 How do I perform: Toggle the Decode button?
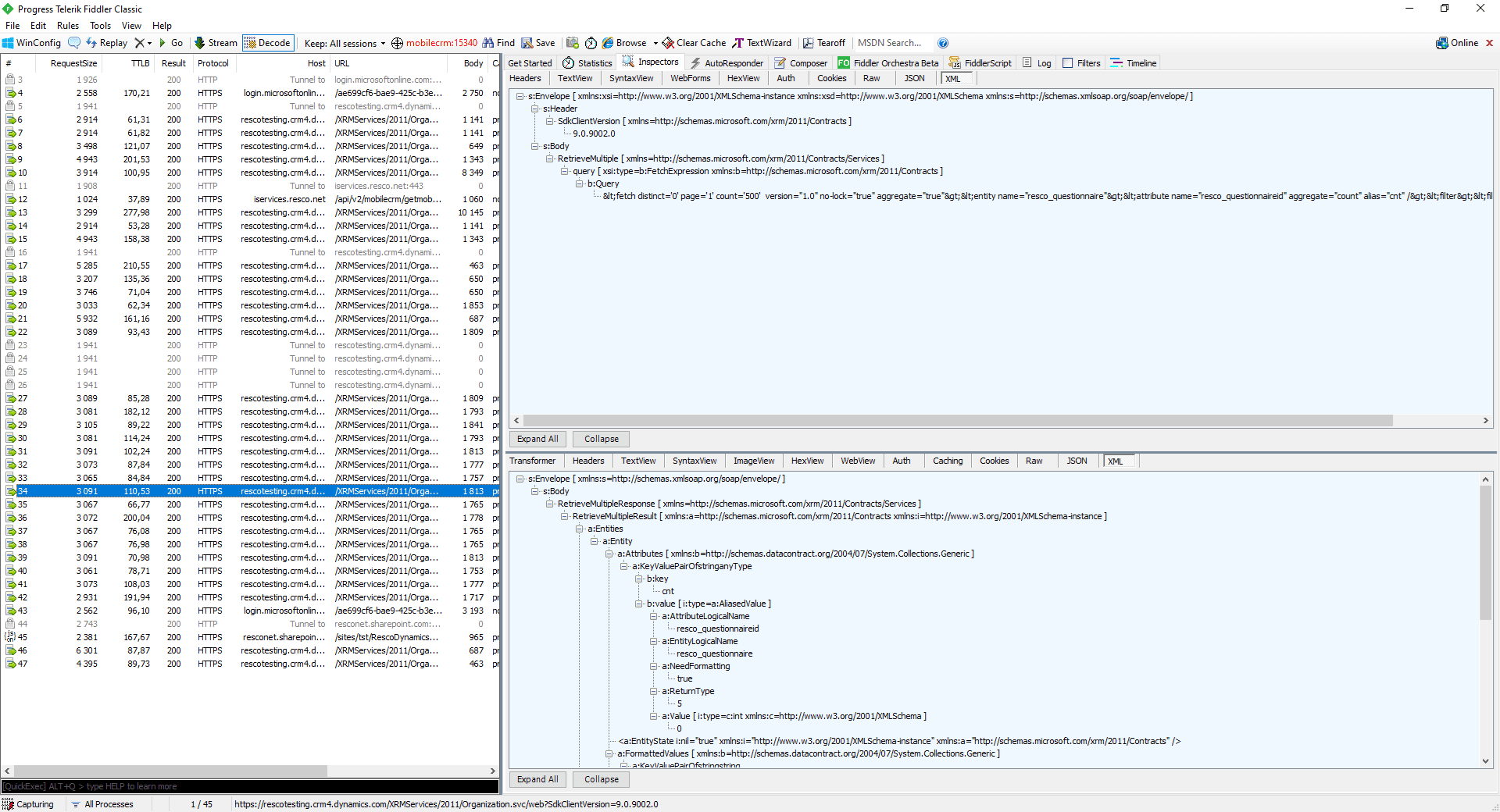(267, 43)
